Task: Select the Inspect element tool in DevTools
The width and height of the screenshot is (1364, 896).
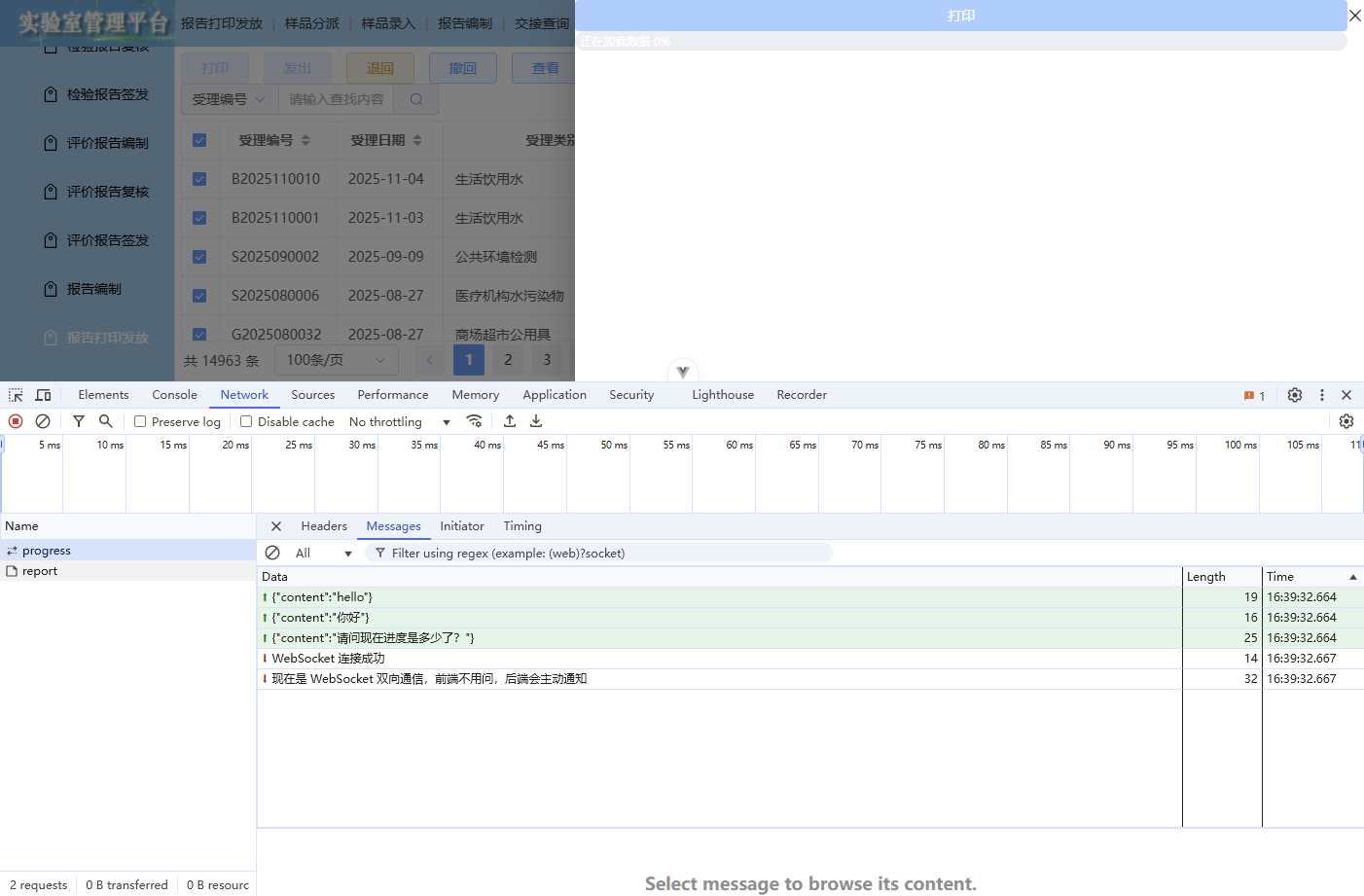Action: point(15,394)
